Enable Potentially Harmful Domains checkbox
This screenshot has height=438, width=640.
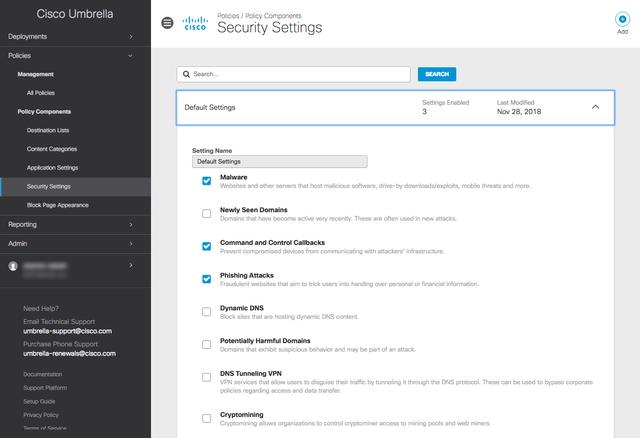point(207,344)
